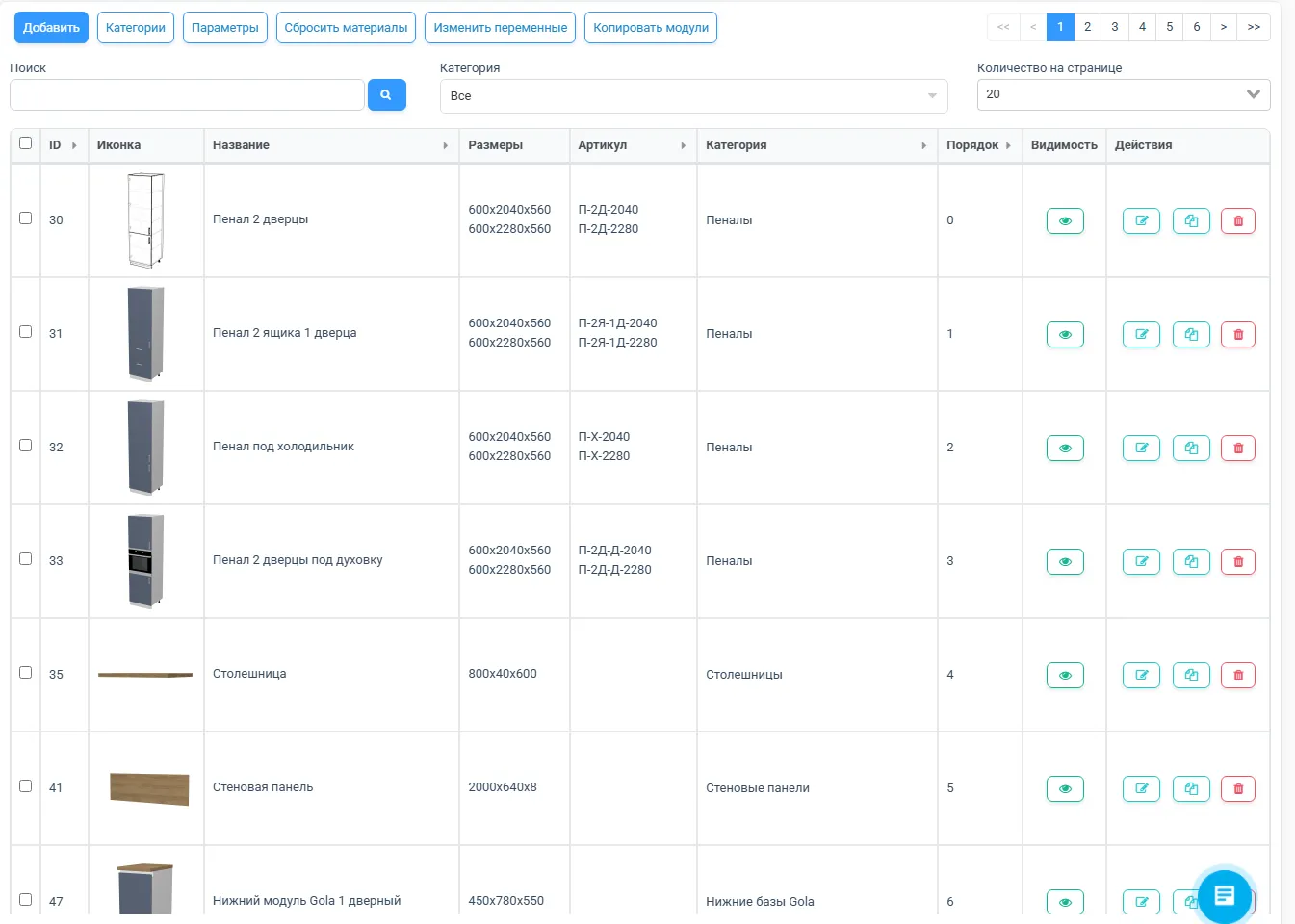The image size is (1295, 924).
Task: Delete the Пенал 2 дверцы row
Action: pos(1238,220)
